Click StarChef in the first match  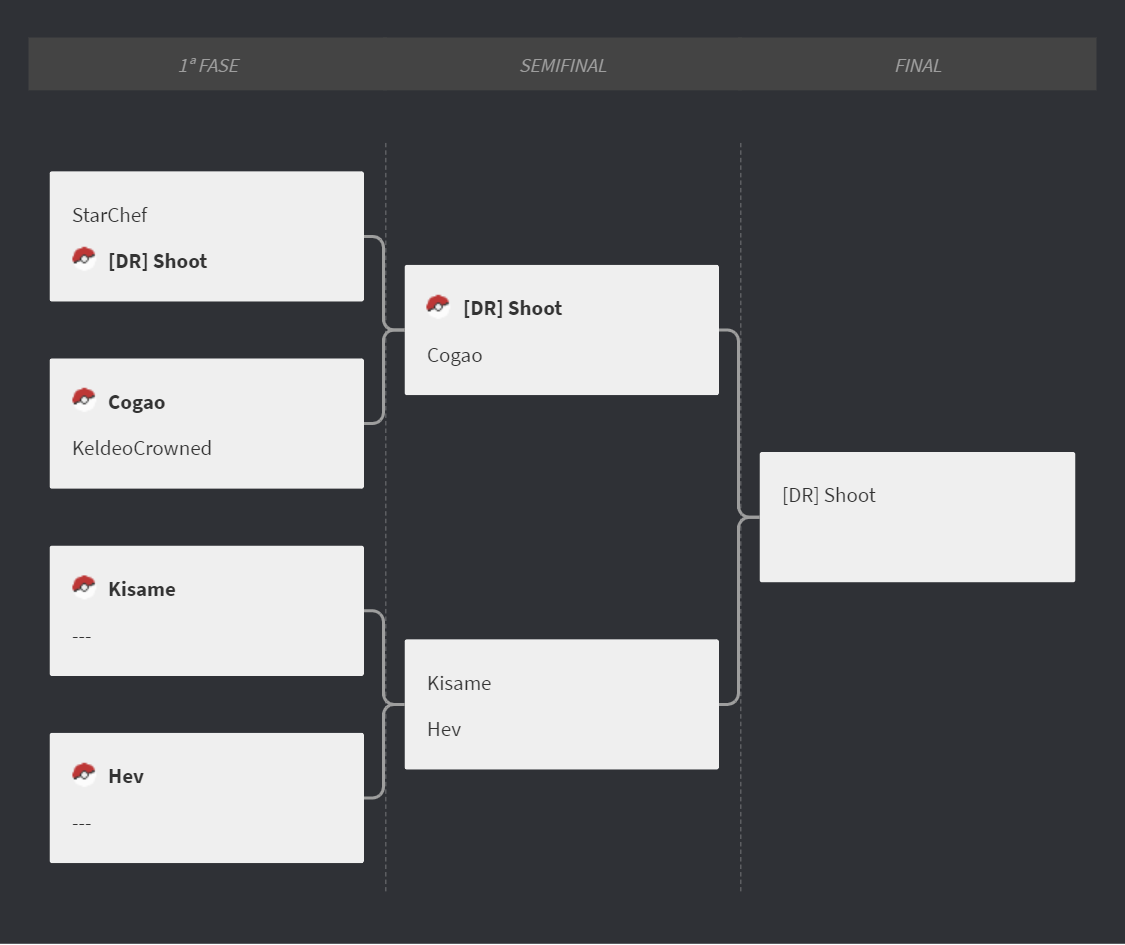110,215
